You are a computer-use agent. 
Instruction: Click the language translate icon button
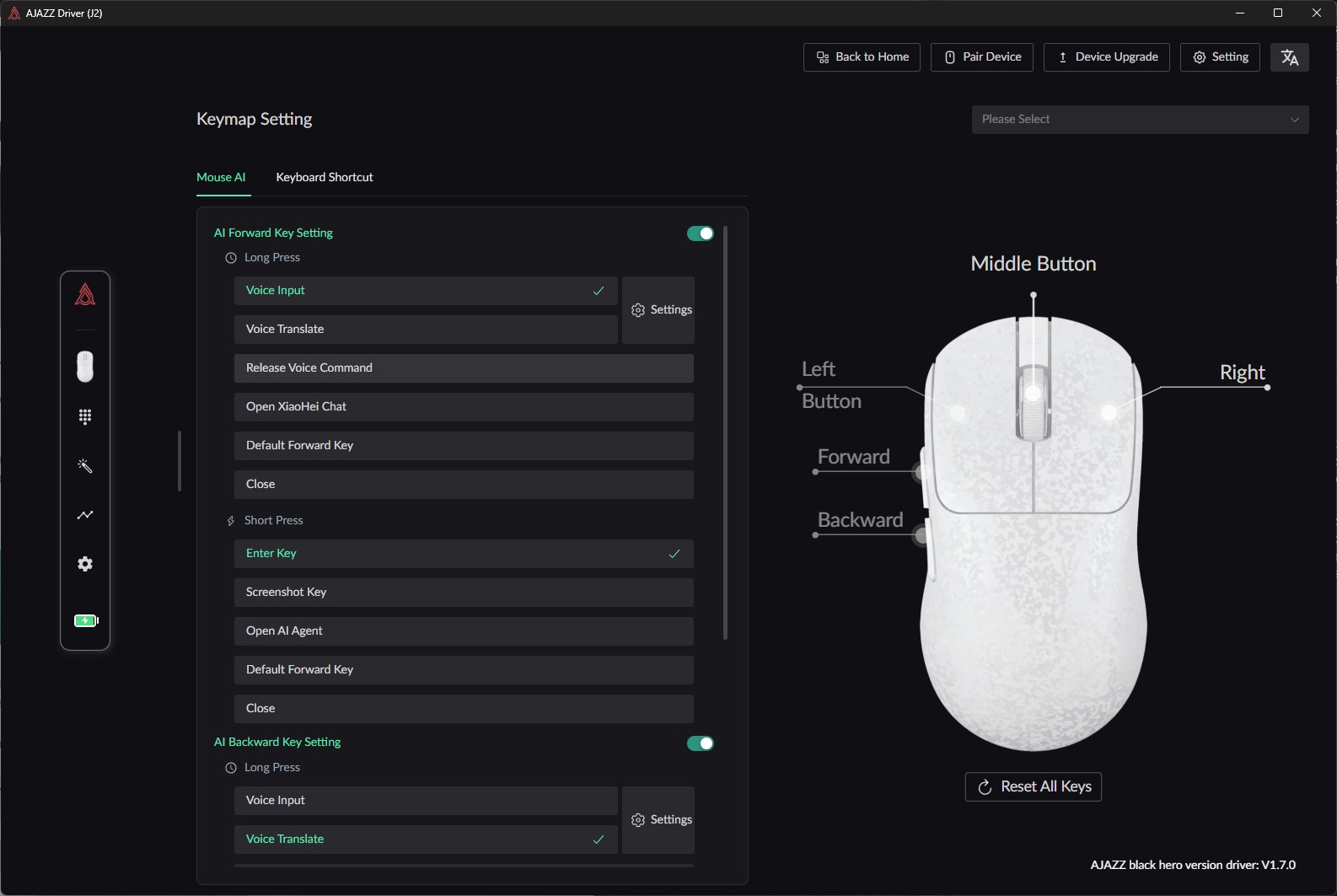pos(1290,57)
